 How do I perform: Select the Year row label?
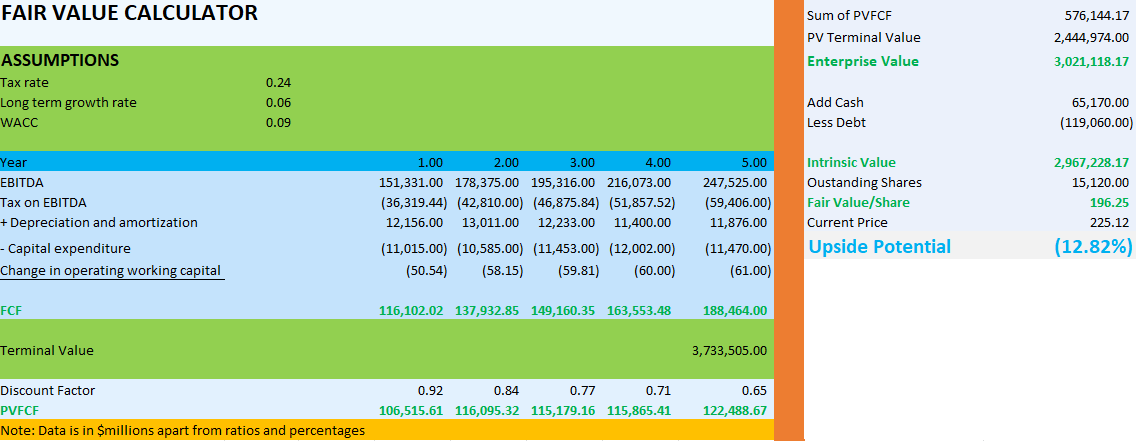pos(14,162)
